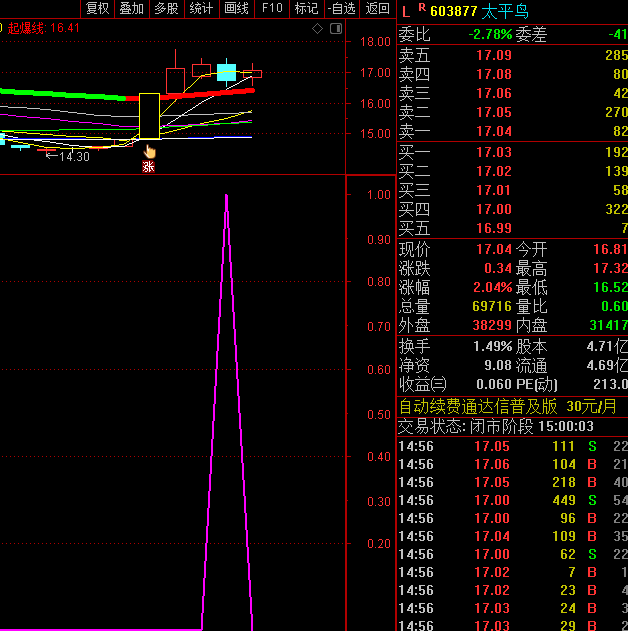The height and width of the screenshot is (631, 628).
Task: Toggle 复权 price adjustment
Action: pos(97,8)
